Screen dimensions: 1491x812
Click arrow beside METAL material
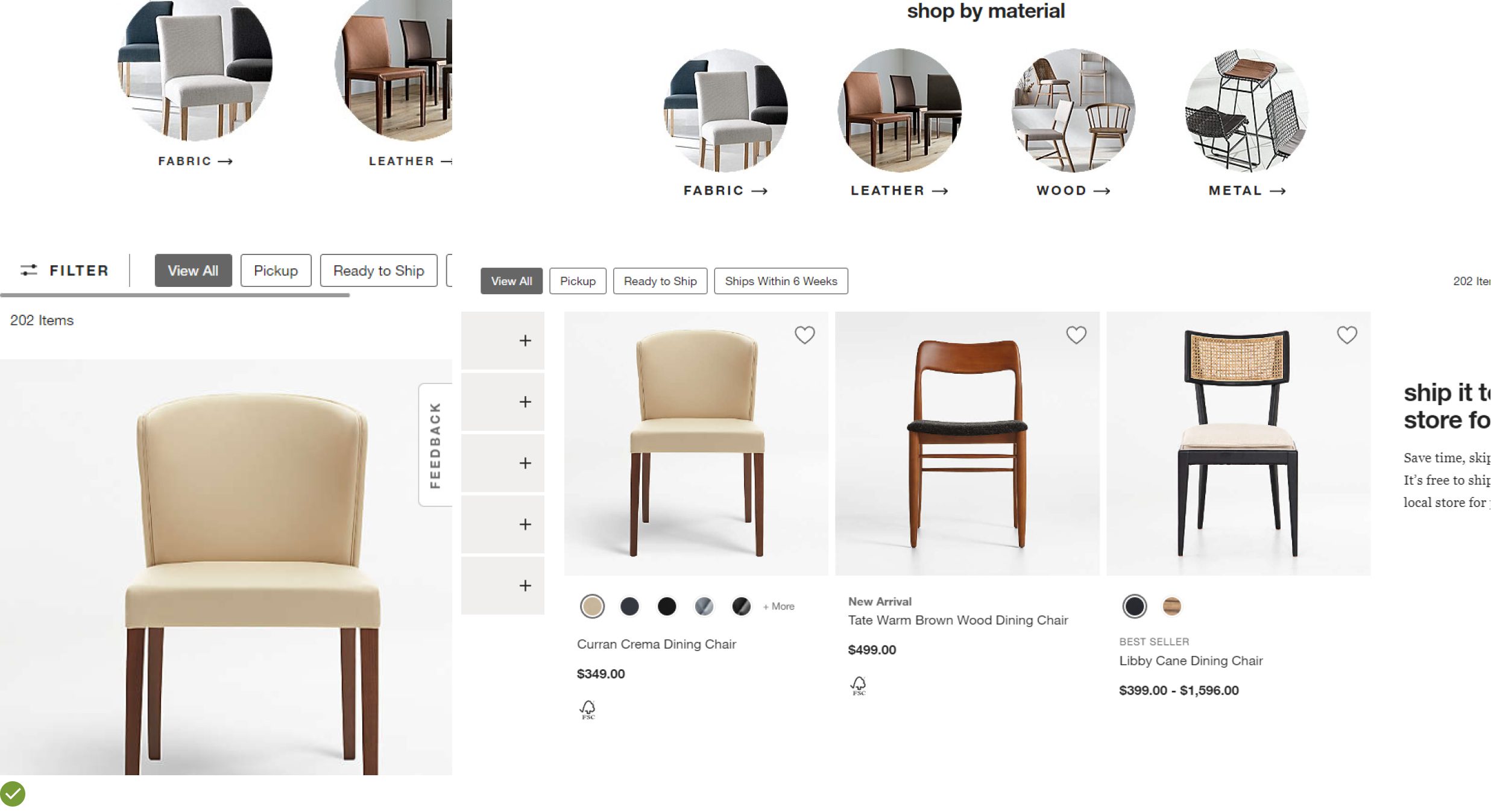click(x=1278, y=191)
